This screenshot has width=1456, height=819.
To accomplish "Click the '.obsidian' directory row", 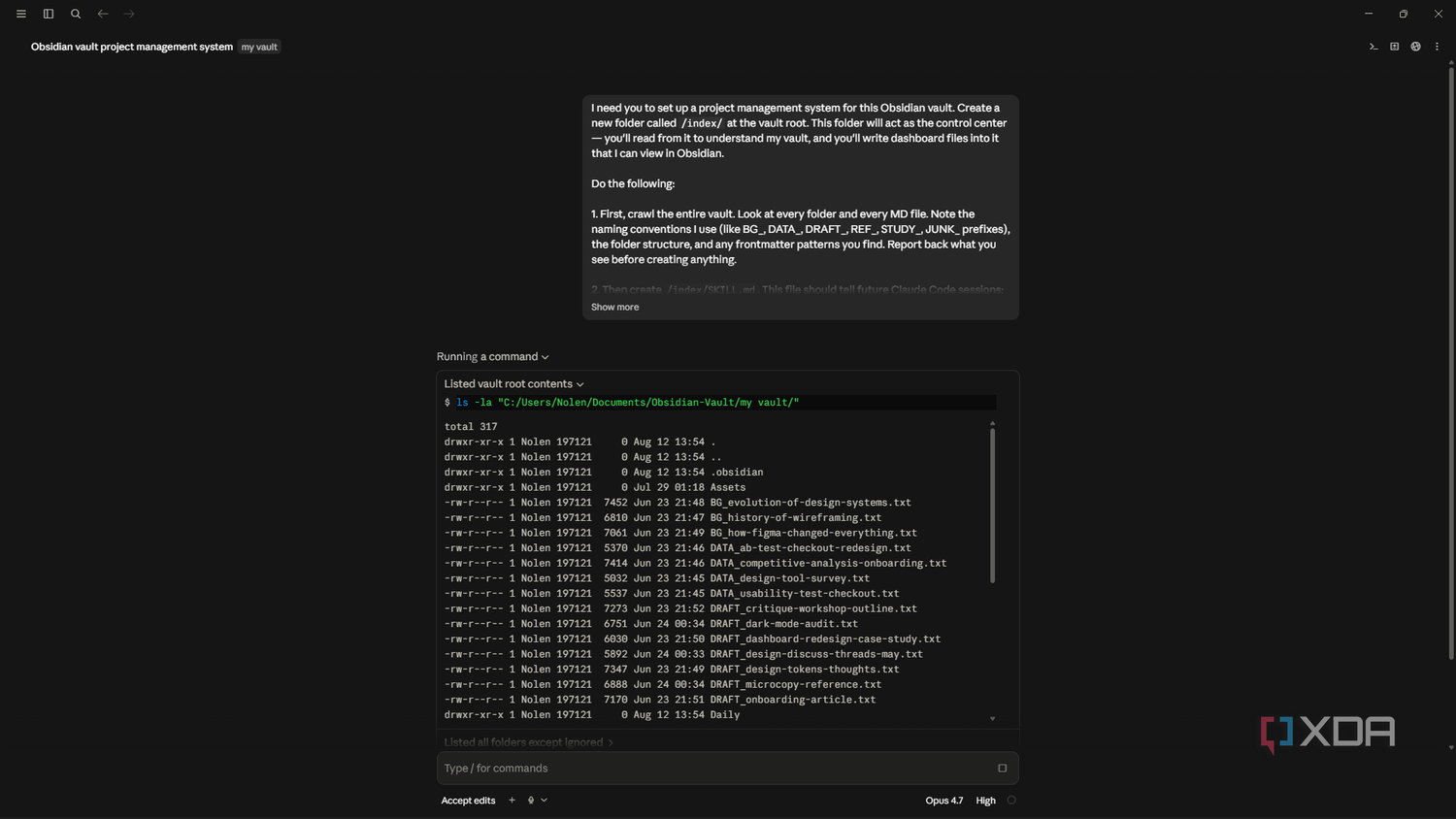I will click(x=604, y=473).
